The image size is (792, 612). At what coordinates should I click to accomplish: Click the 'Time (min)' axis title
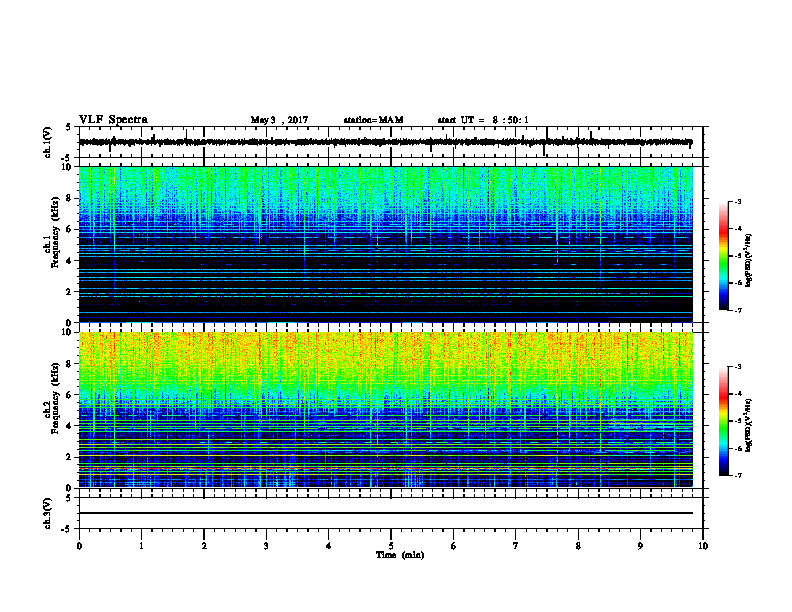[x=400, y=555]
